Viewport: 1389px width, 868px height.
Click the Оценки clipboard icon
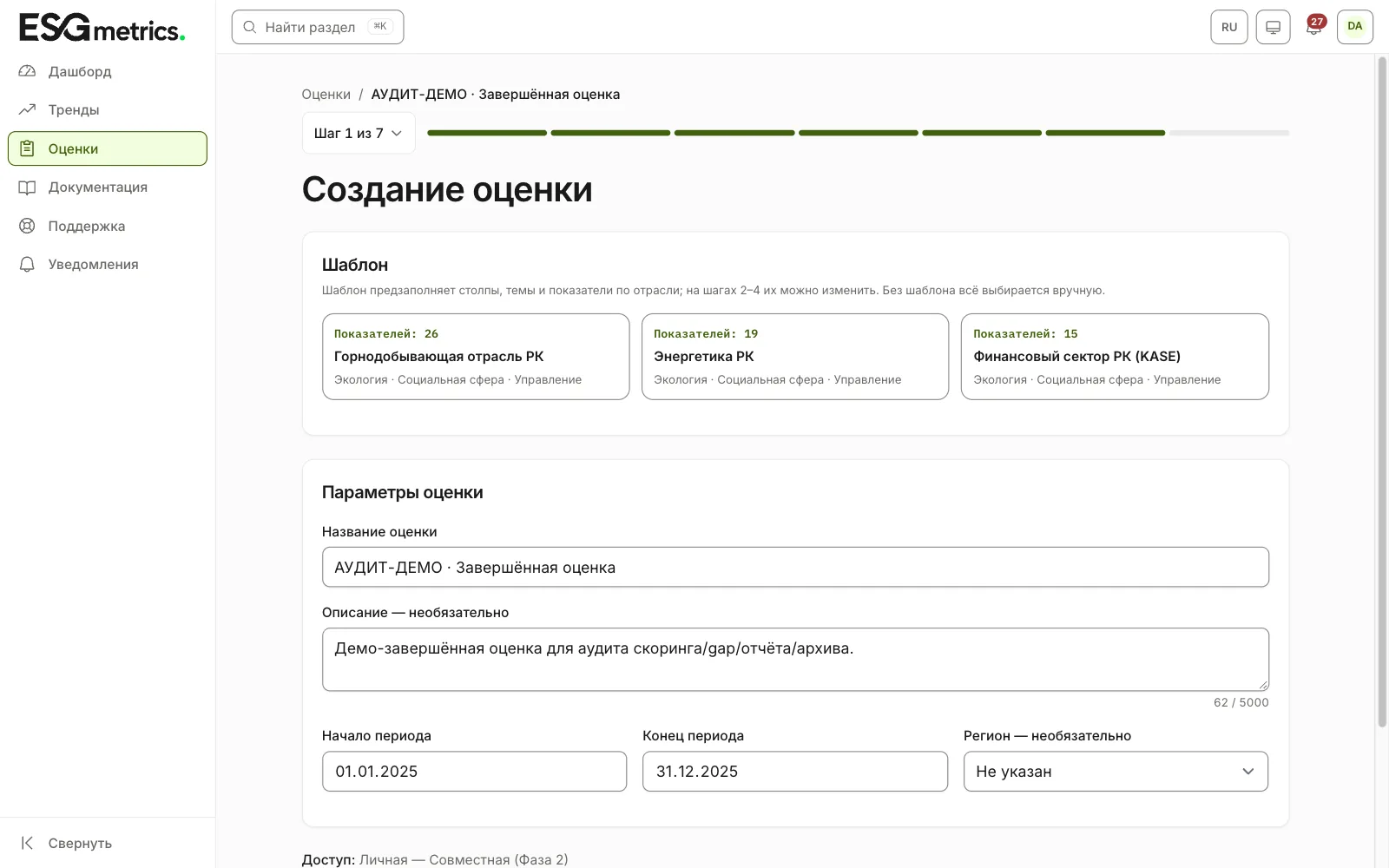pyautogui.click(x=27, y=148)
